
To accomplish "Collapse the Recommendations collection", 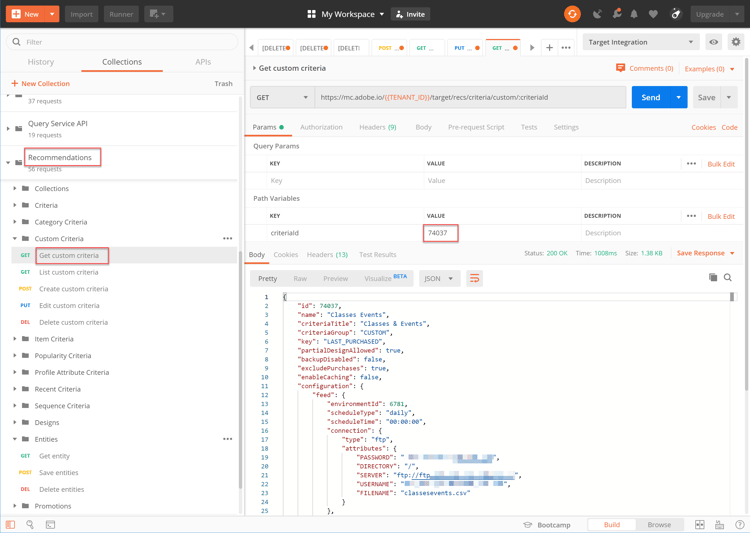I will [x=8, y=162].
